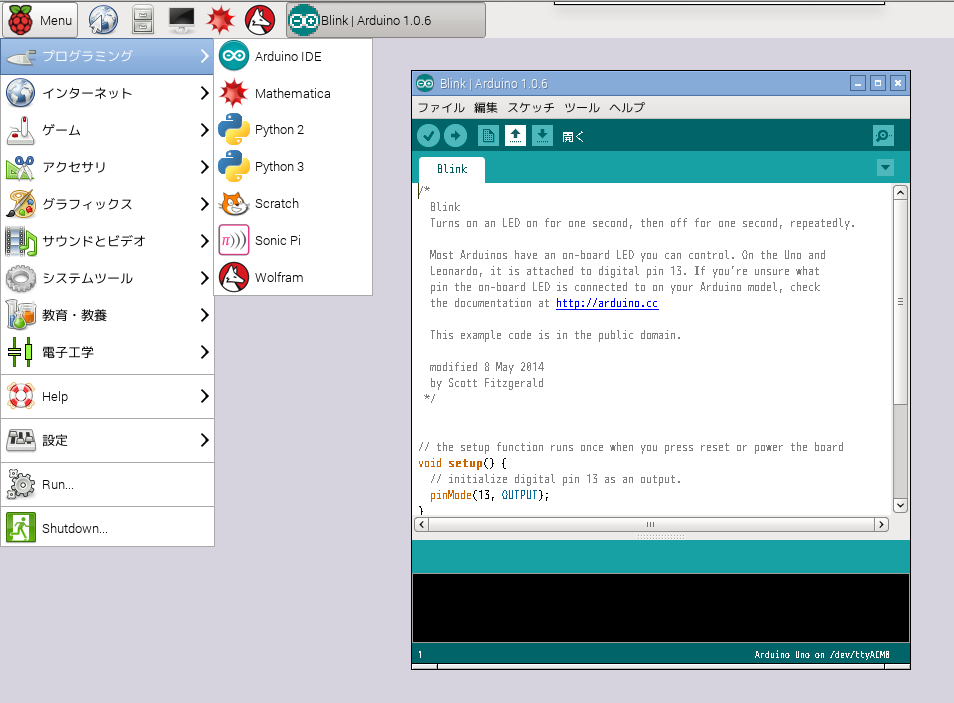Click the Mathematica launcher in top panel

point(220,20)
